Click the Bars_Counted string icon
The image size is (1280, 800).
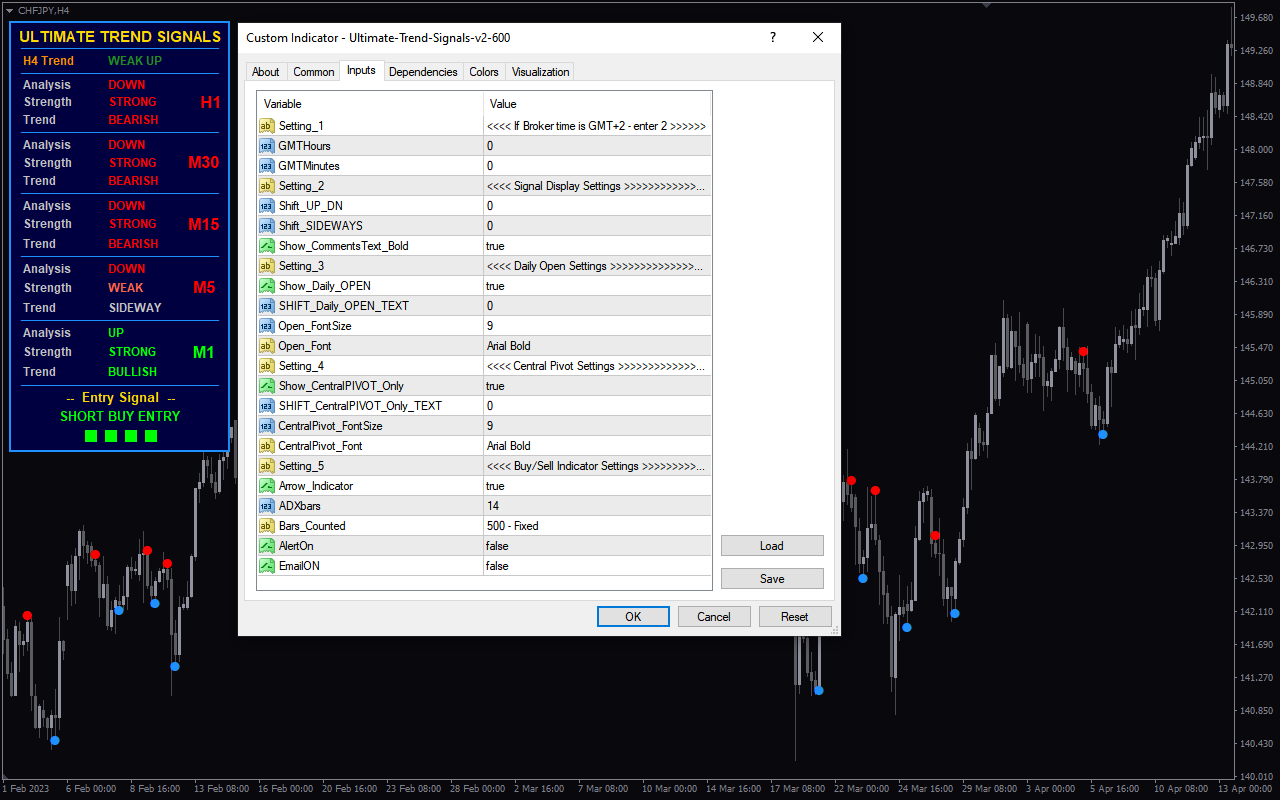point(267,526)
